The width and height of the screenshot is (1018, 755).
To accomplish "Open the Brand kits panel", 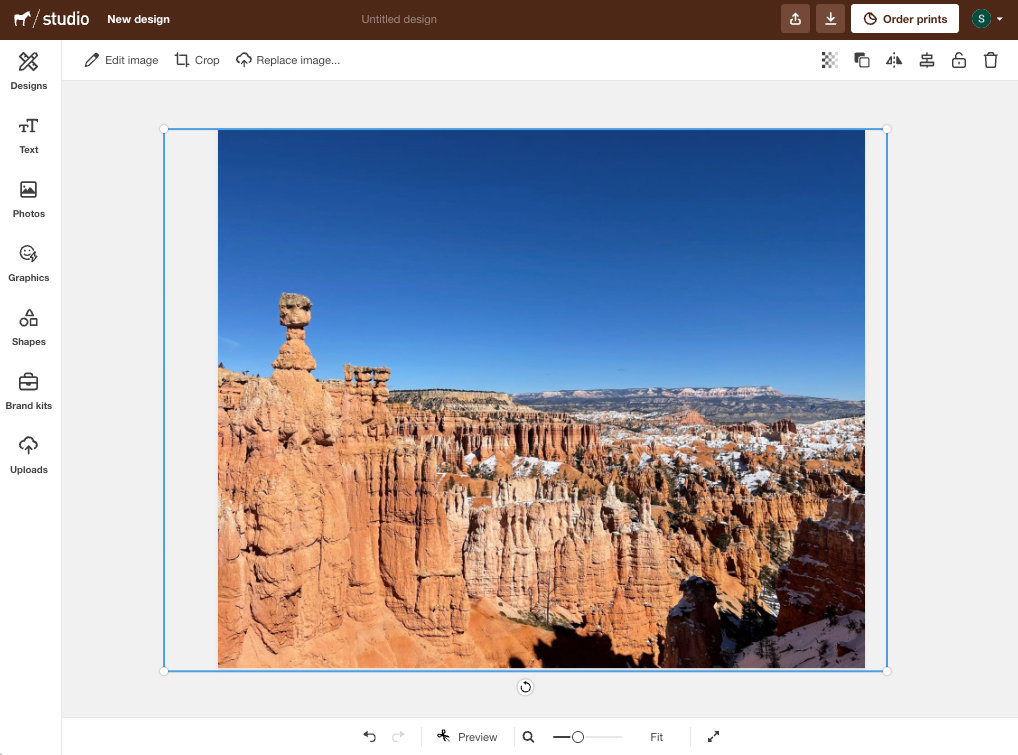I will (x=28, y=390).
